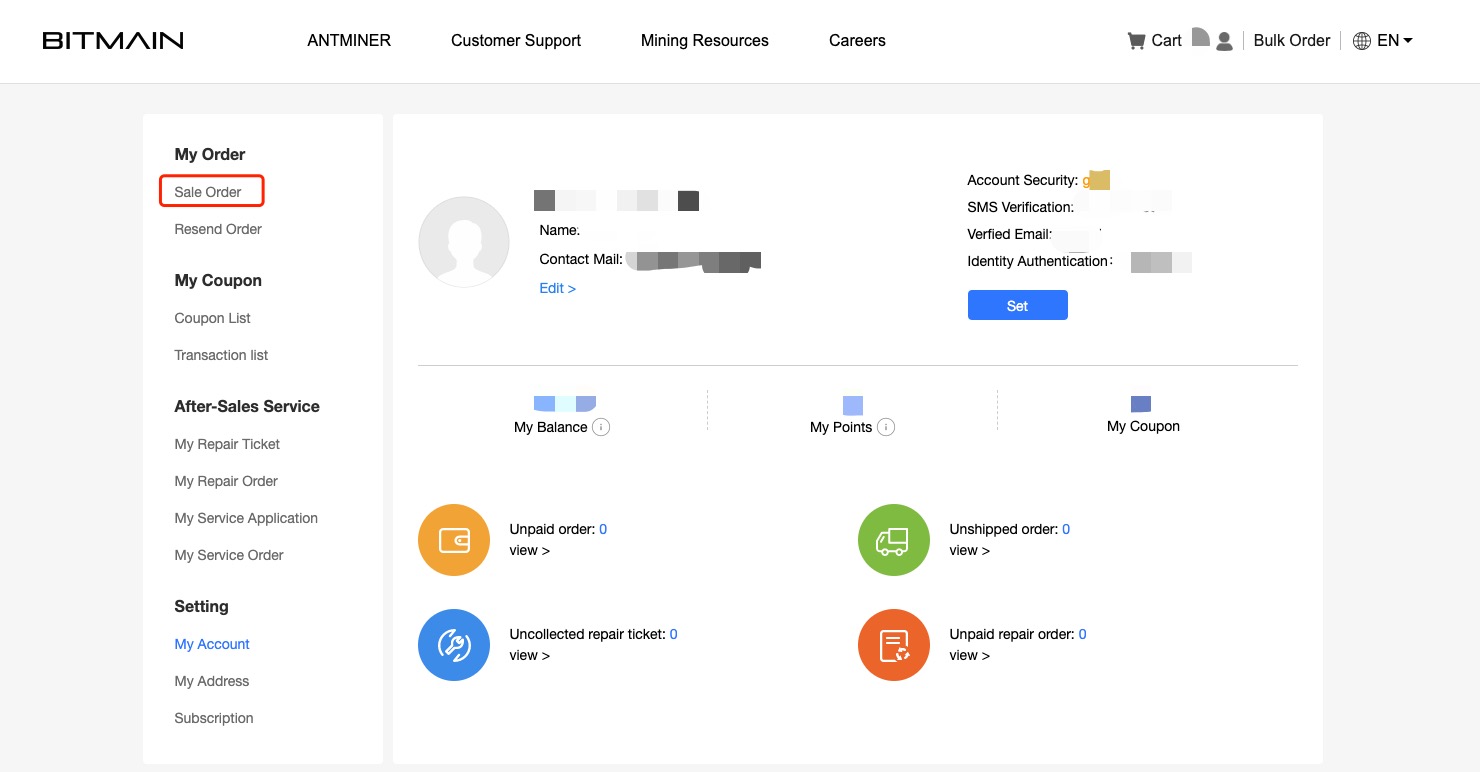The height and width of the screenshot is (772, 1480).
Task: Click the Contact Mail label
Action: tap(581, 259)
